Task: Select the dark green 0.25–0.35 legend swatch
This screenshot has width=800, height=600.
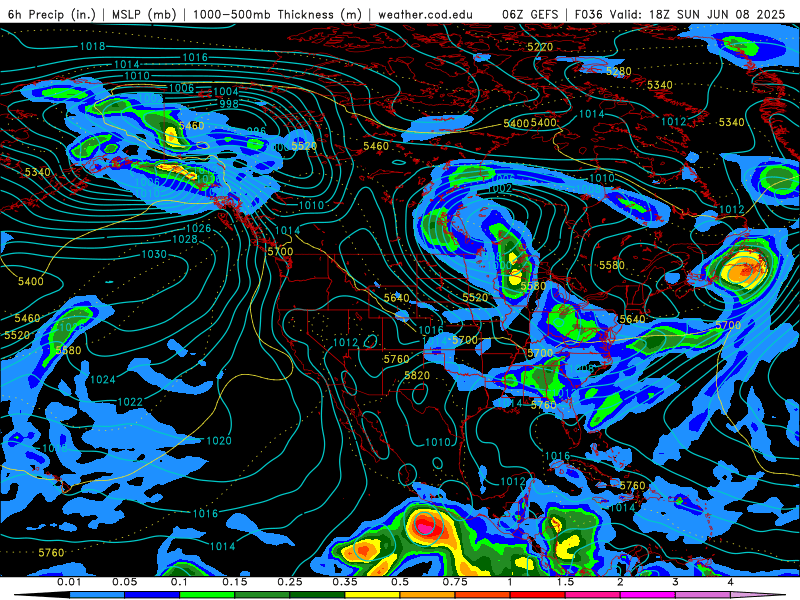Action: click(317, 595)
